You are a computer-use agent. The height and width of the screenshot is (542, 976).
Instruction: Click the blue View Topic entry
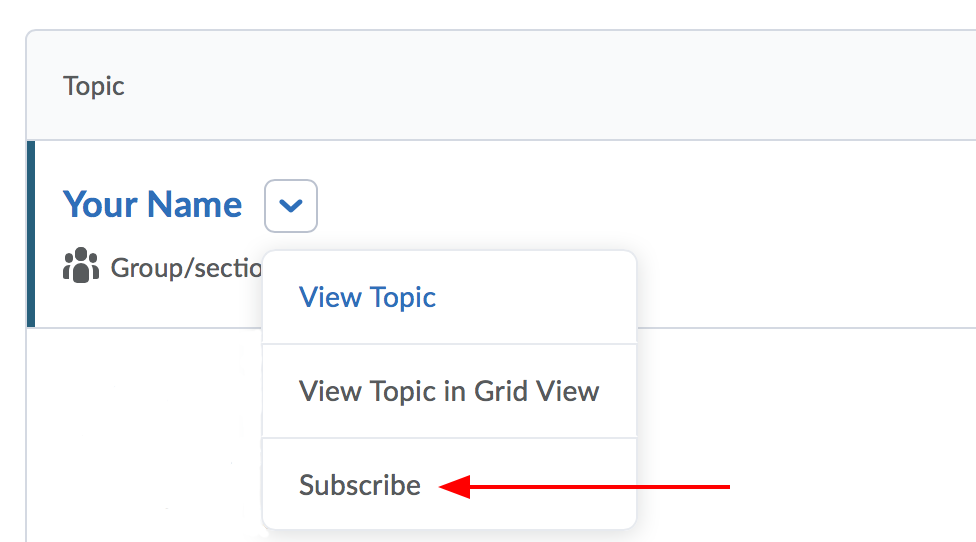pos(367,297)
